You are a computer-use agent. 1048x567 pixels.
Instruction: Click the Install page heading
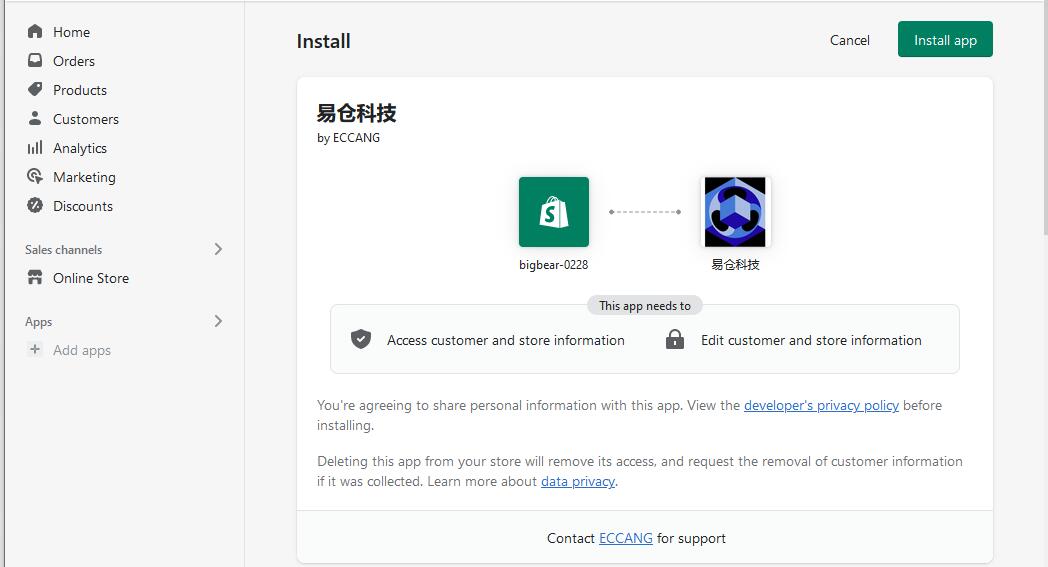pyautogui.click(x=323, y=41)
